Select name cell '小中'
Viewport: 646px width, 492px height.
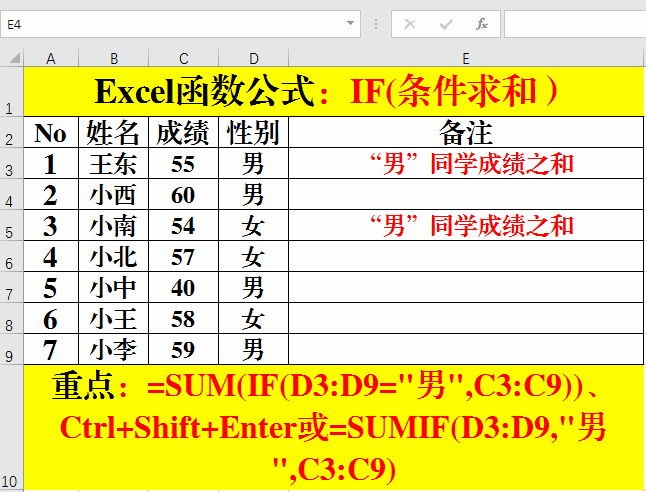(114, 287)
